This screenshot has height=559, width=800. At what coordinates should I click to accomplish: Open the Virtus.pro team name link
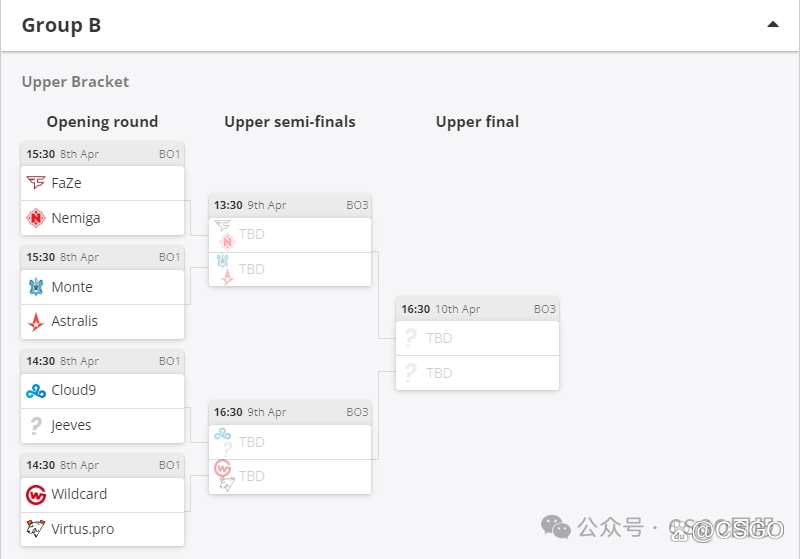click(82, 529)
